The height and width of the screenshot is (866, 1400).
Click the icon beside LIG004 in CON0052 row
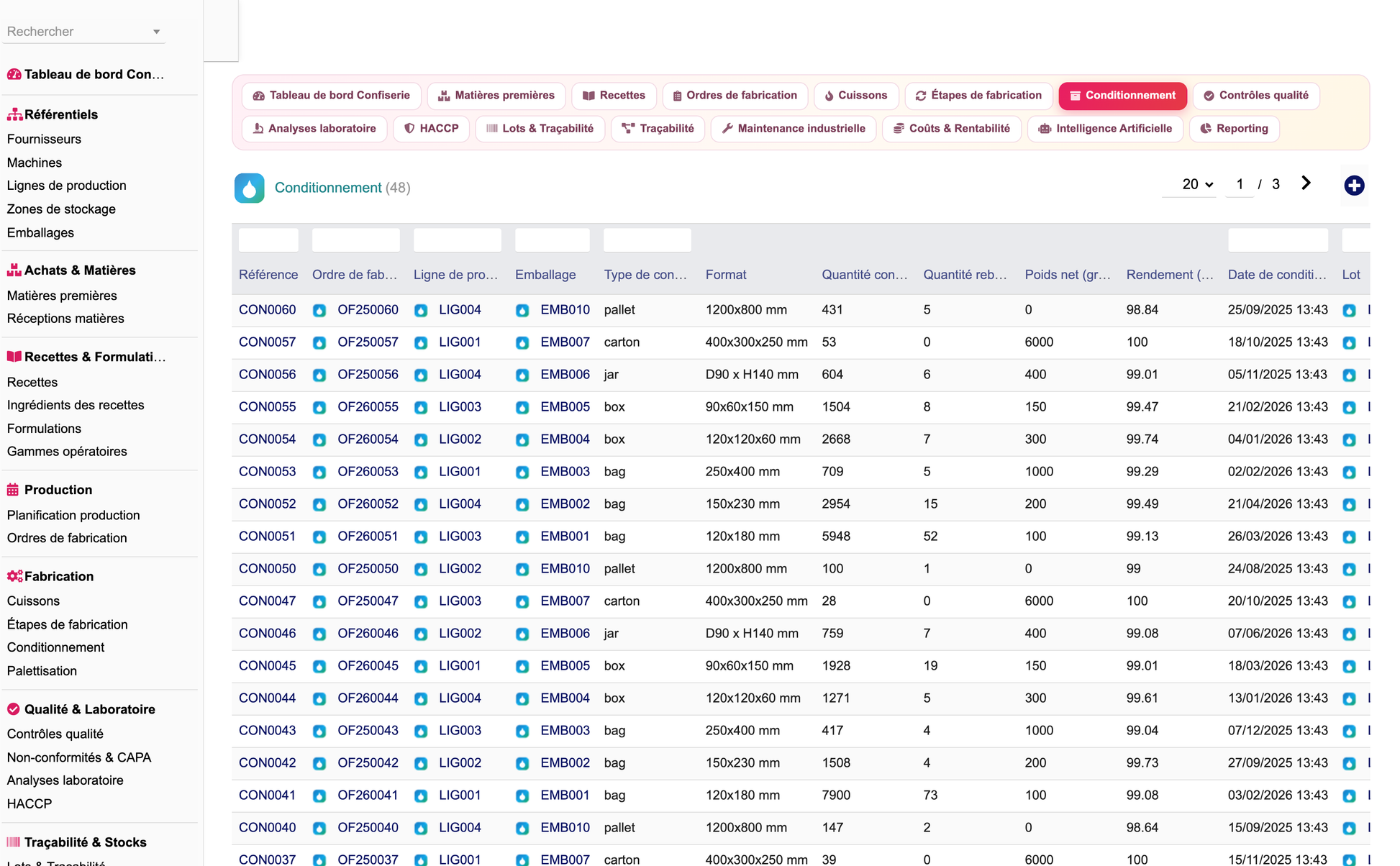[421, 505]
